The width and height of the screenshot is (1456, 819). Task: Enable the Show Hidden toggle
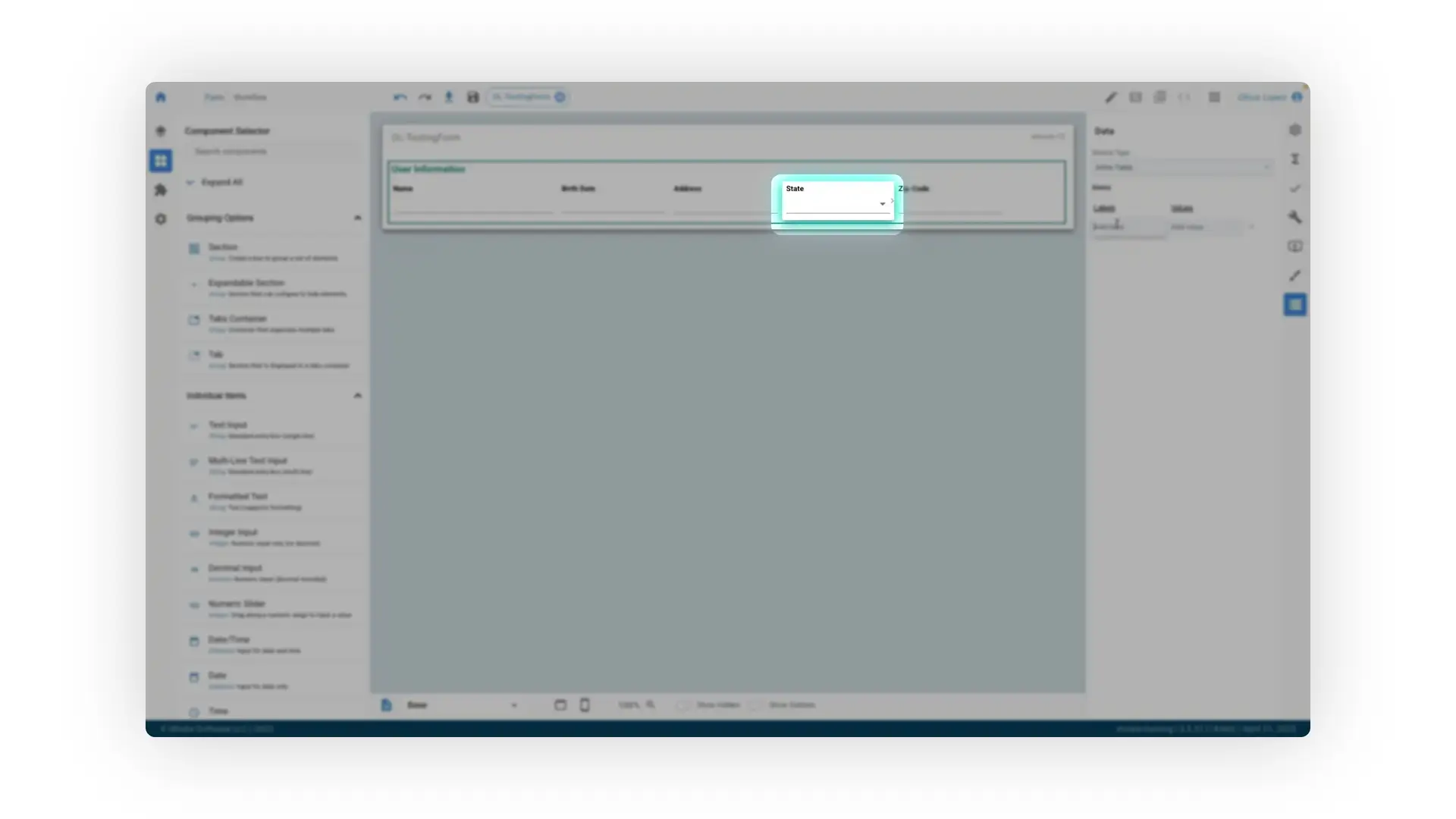pyautogui.click(x=683, y=704)
